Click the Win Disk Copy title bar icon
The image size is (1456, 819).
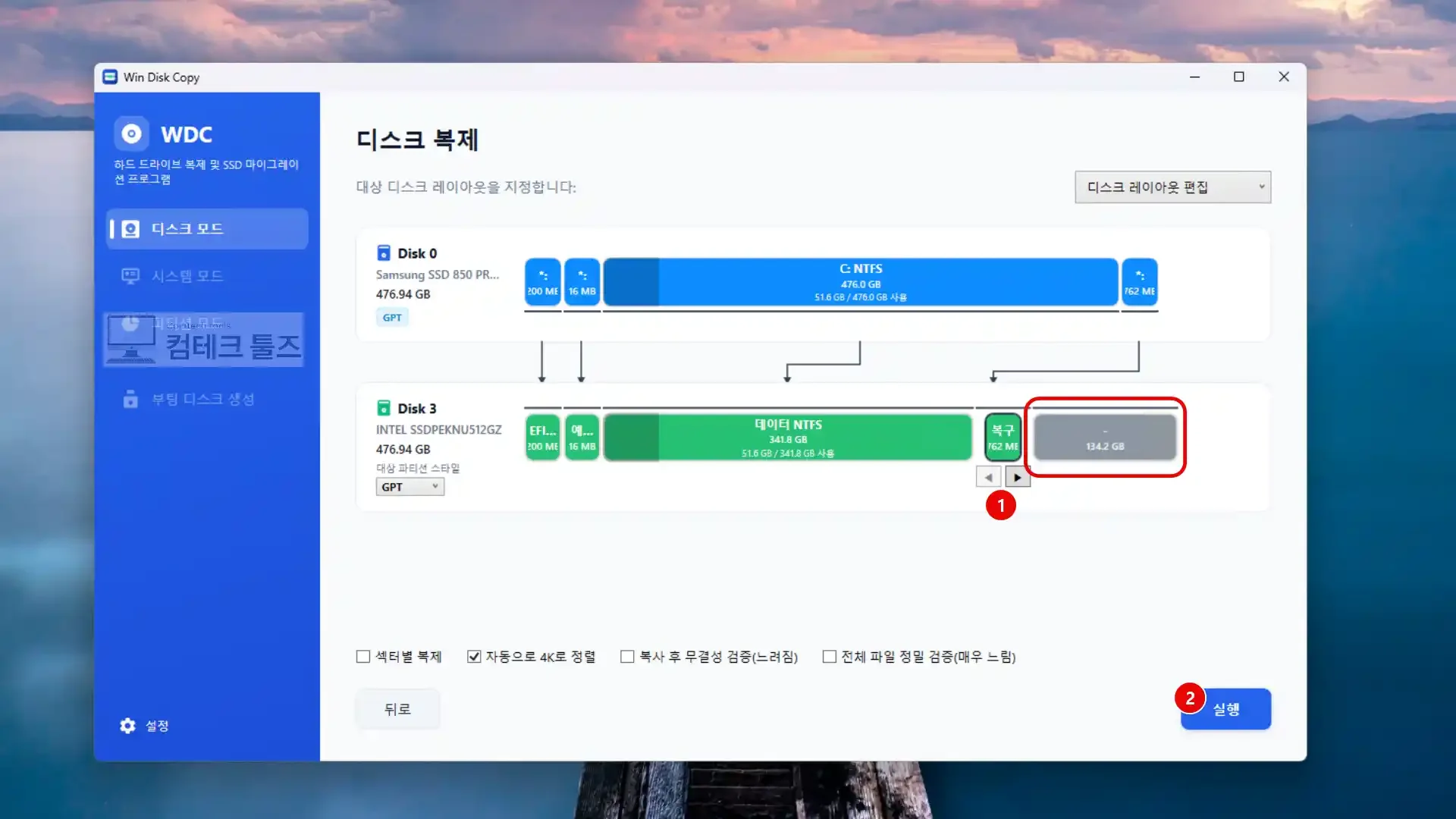[x=110, y=77]
